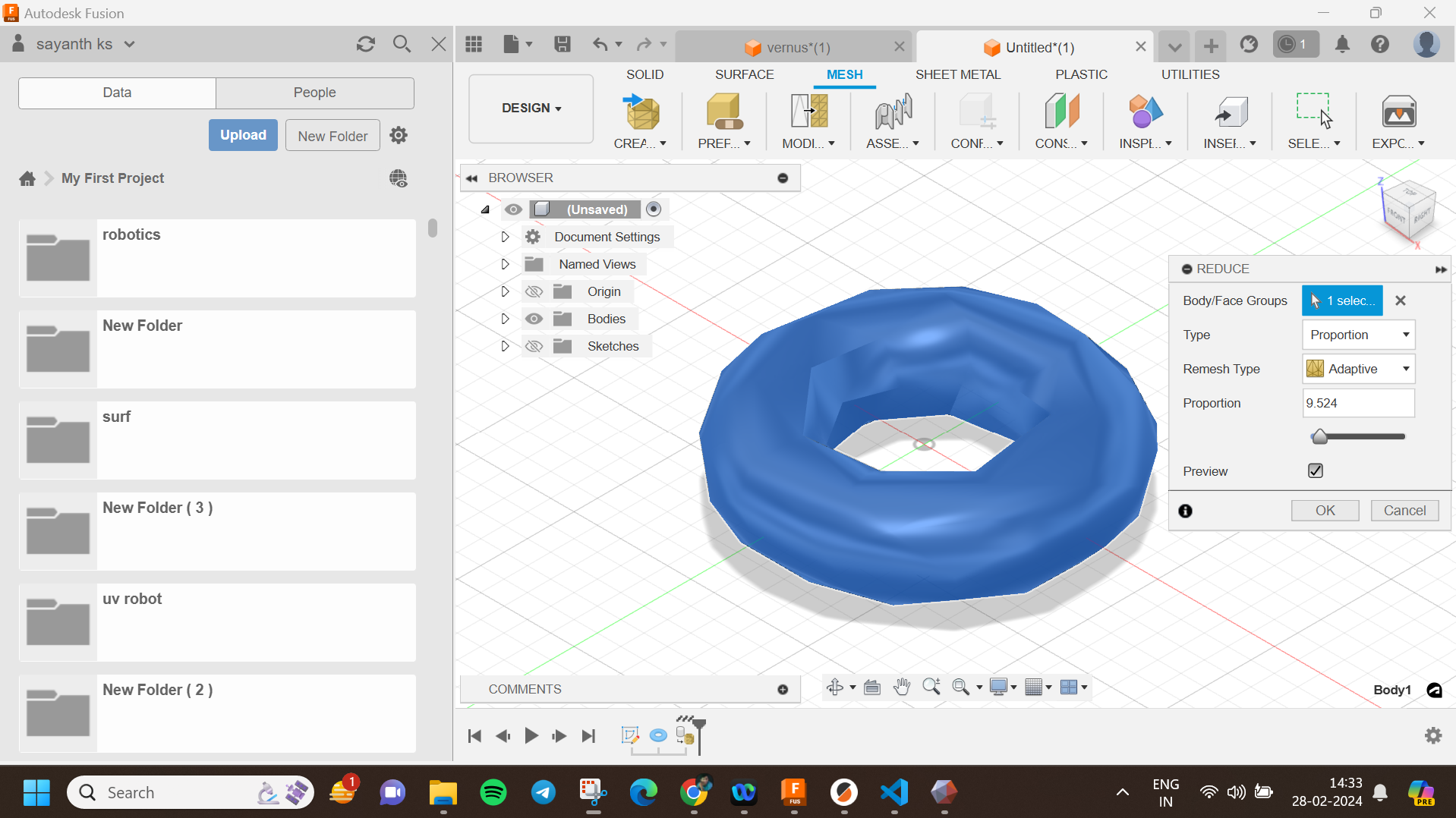Open the Modify mesh tool icon
This screenshot has height=818, width=1456.
(809, 112)
